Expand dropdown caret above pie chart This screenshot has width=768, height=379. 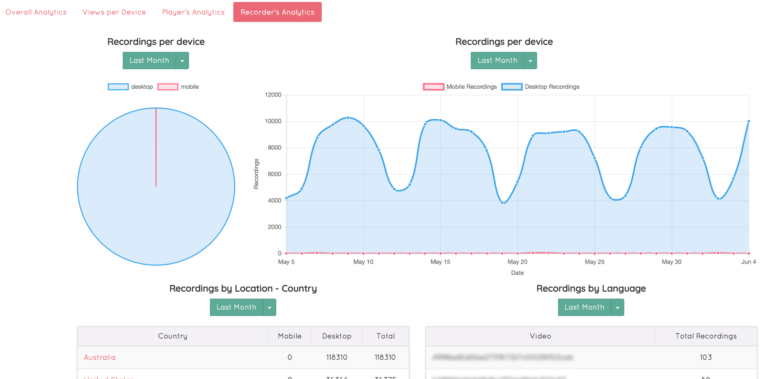click(x=183, y=61)
